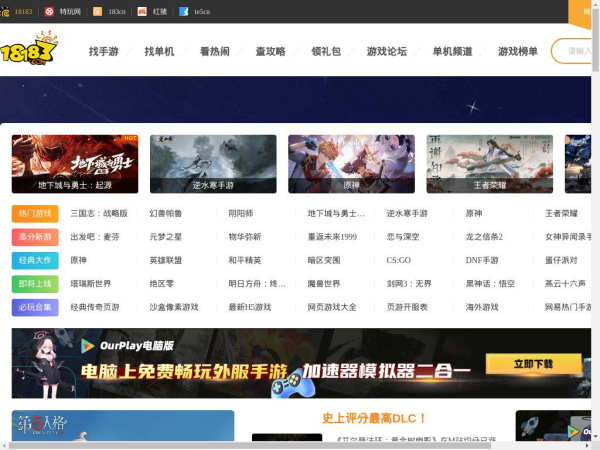Select the 热门游戏 category tag
Screen dimensions: 600x450
(35, 214)
